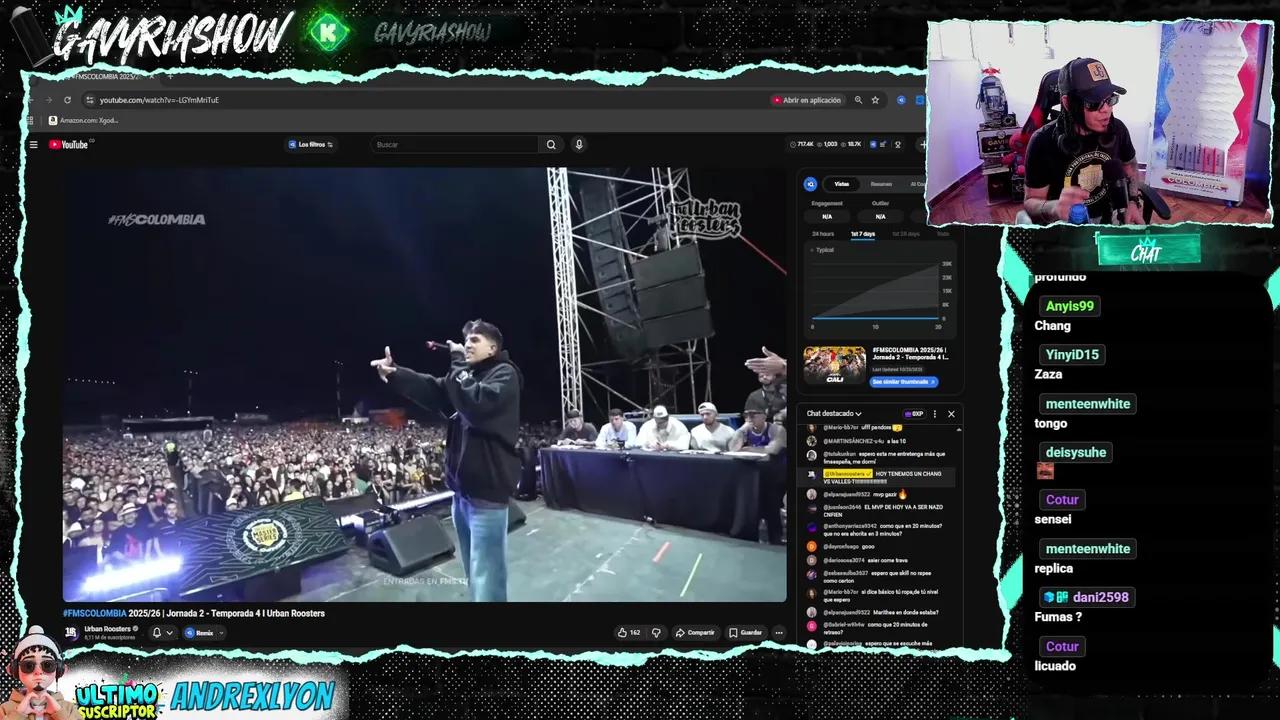This screenshot has height=720, width=1280.
Task: Open the Urban Roosters channel avatar
Action: 71,633
